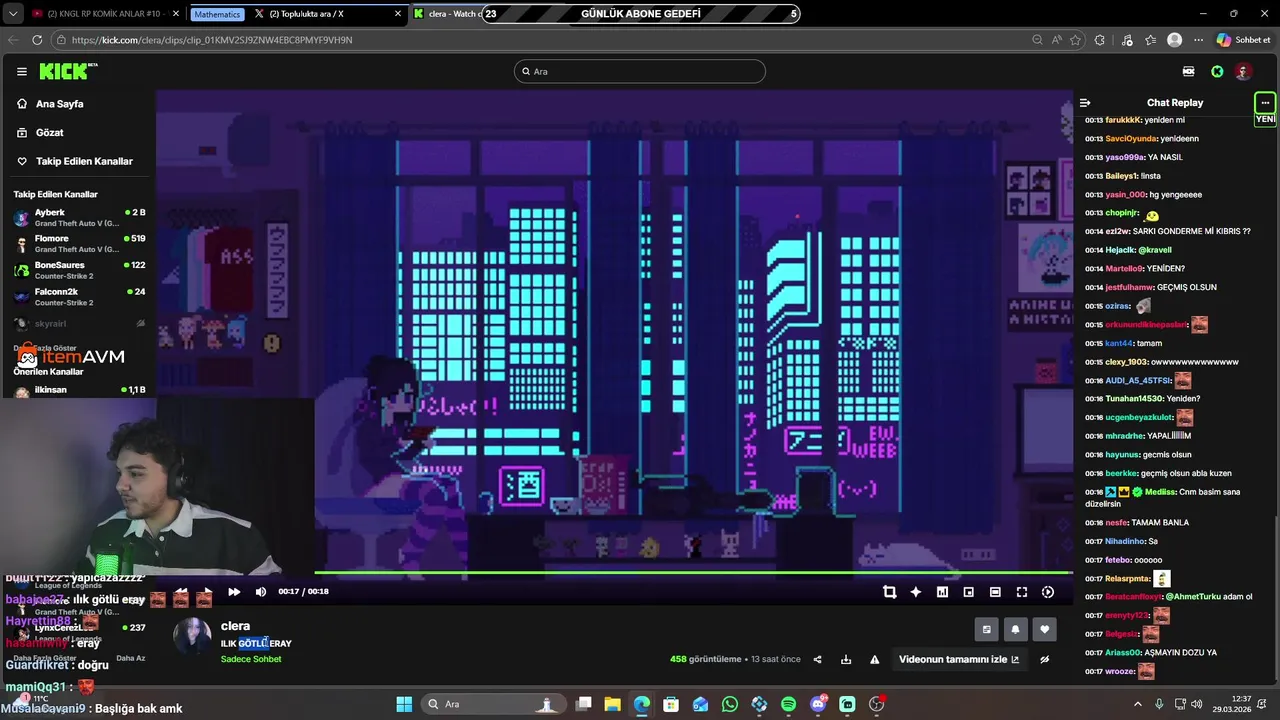Click Videonun tamamını izle
Image resolution: width=1280 pixels, height=720 pixels.
click(x=959, y=659)
